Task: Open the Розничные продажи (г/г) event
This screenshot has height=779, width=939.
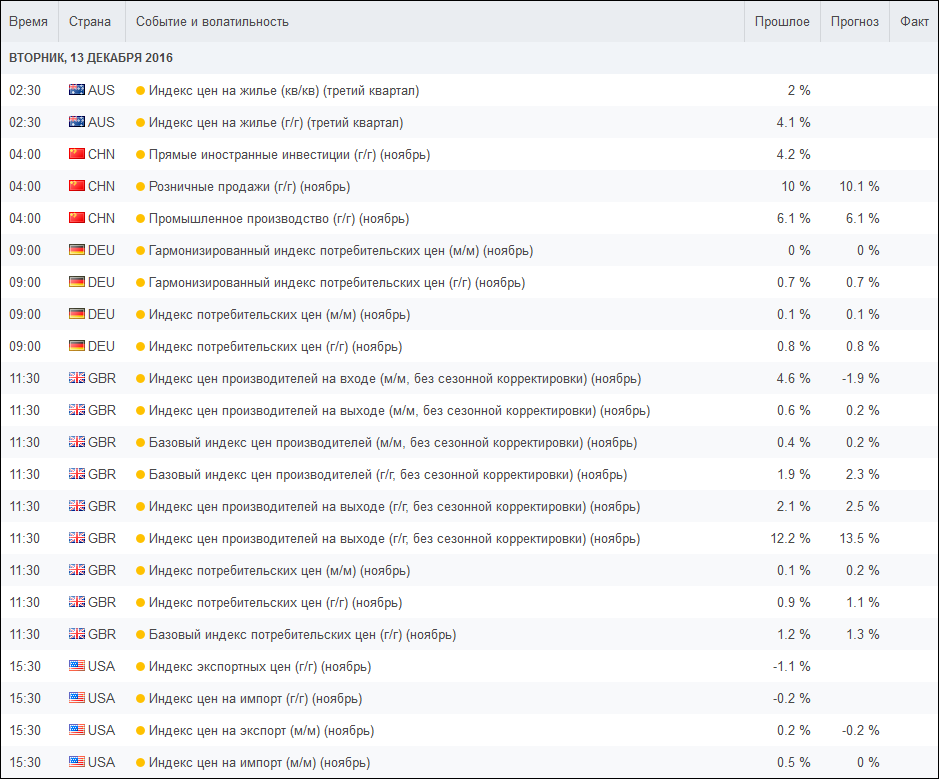Action: click(x=249, y=187)
